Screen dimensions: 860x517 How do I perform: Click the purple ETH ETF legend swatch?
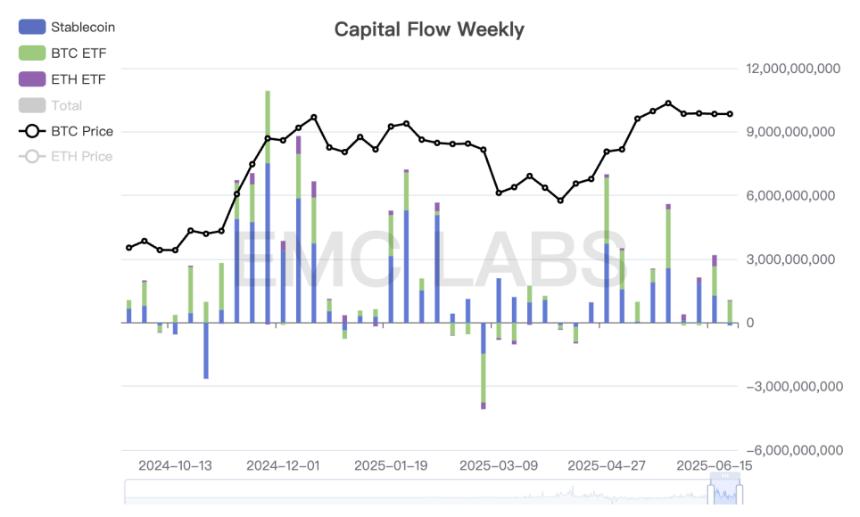pos(32,79)
